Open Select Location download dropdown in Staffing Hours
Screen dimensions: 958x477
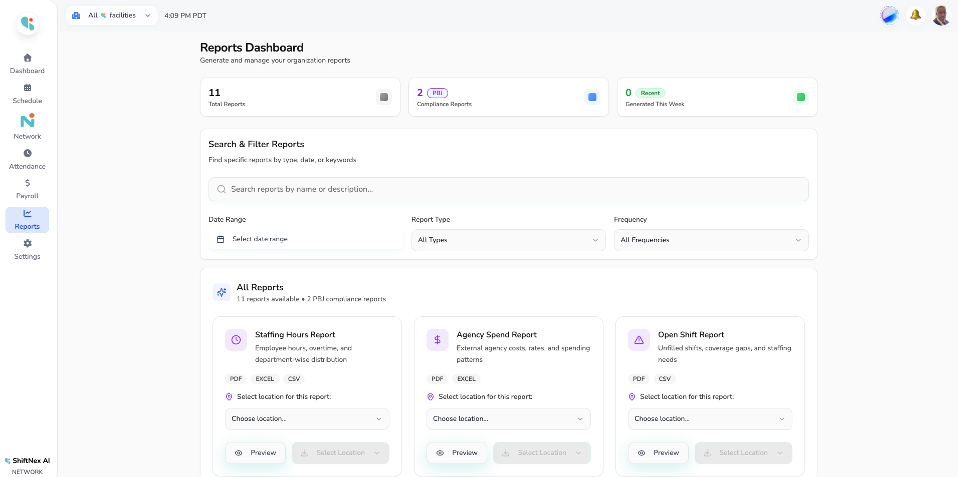[x=340, y=453]
